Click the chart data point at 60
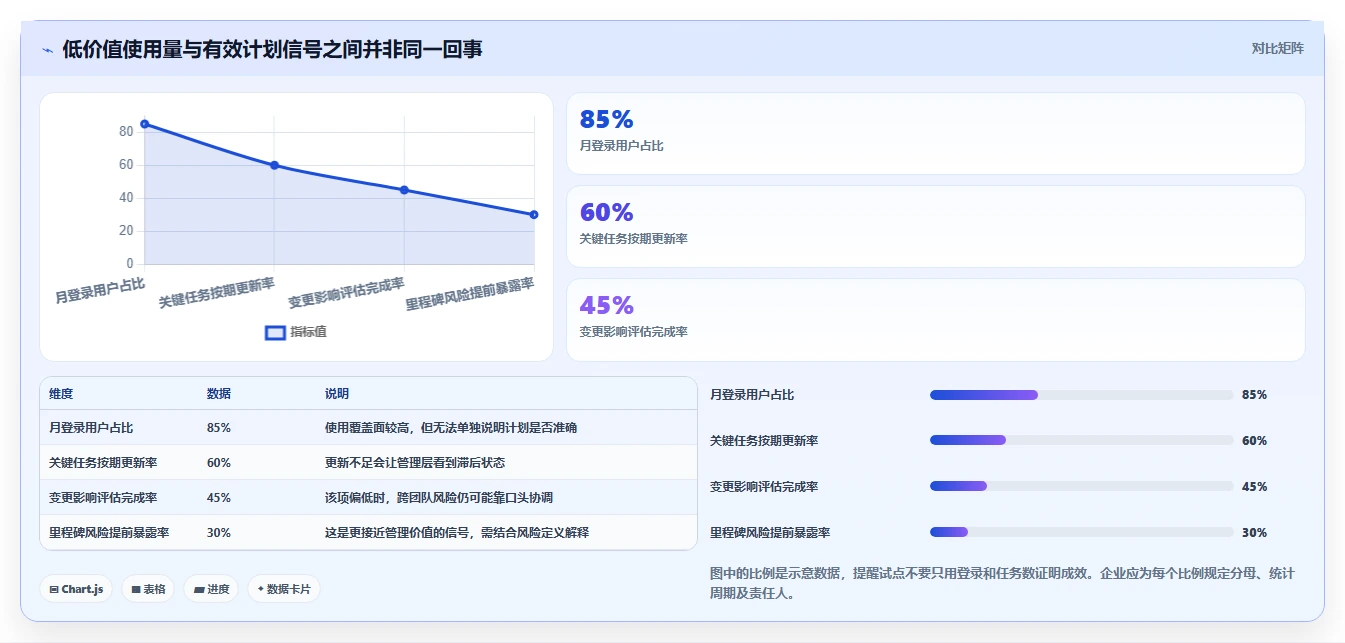This screenshot has width=1345, height=643. tap(274, 165)
